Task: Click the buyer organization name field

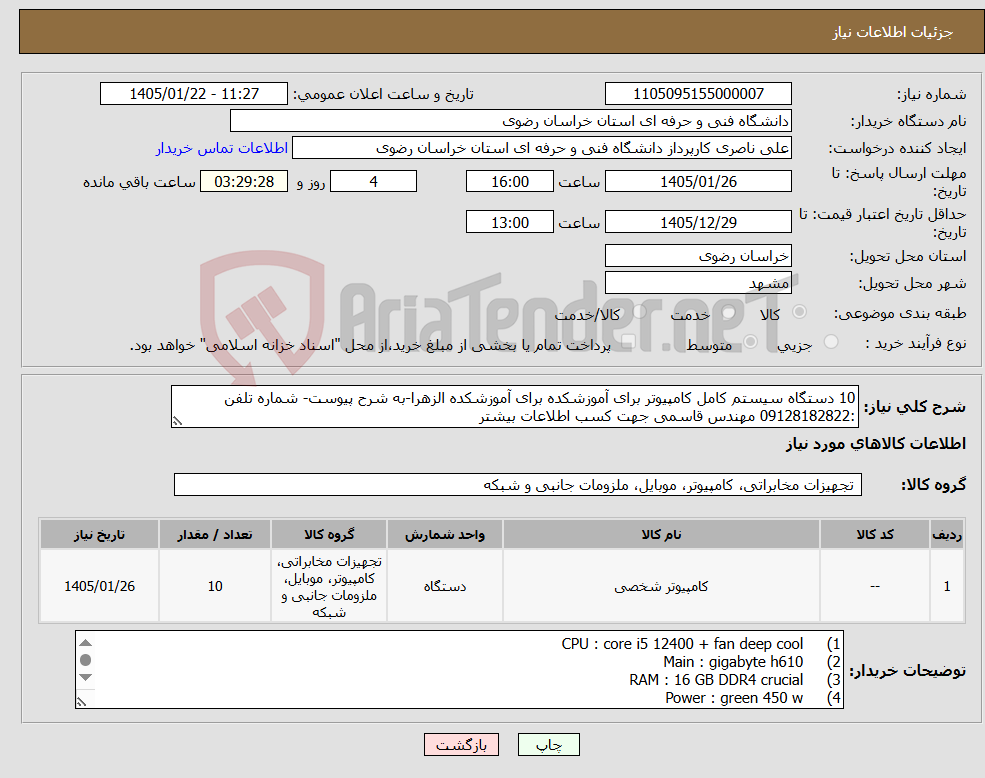Action: pos(511,121)
